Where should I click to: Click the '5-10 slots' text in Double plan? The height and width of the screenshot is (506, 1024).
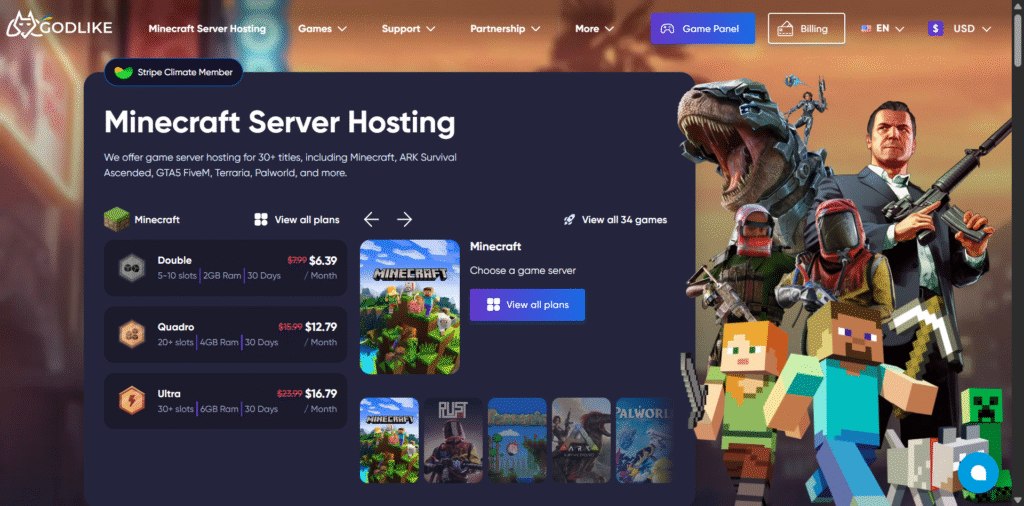[177, 276]
